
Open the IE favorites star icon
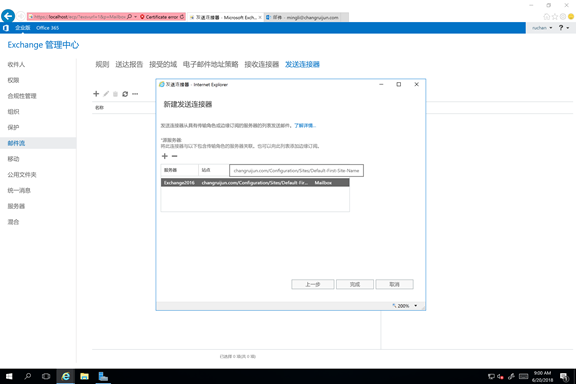[555, 17]
